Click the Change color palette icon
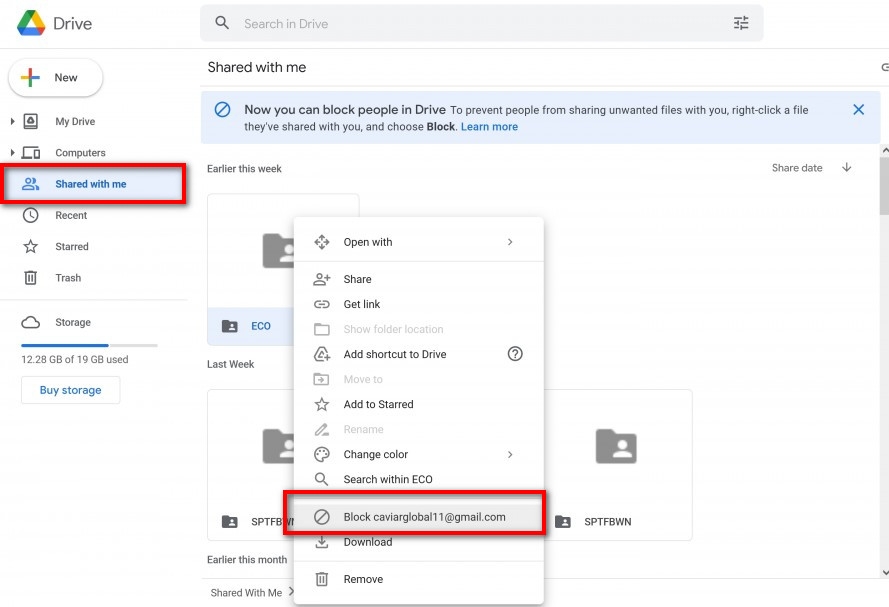Viewport: 889px width, 607px height. point(321,455)
